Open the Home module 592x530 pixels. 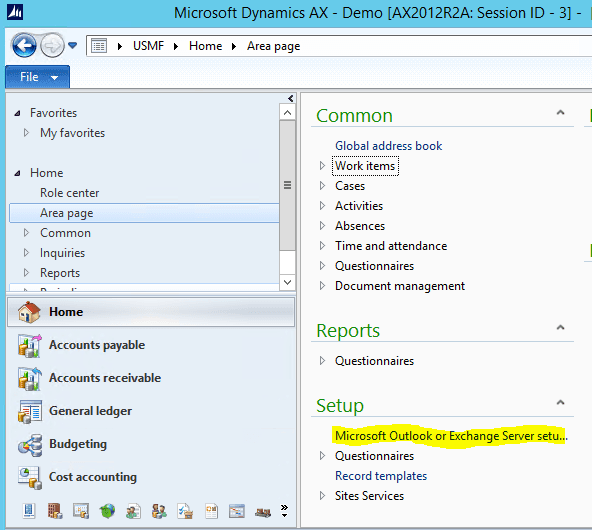coord(151,312)
